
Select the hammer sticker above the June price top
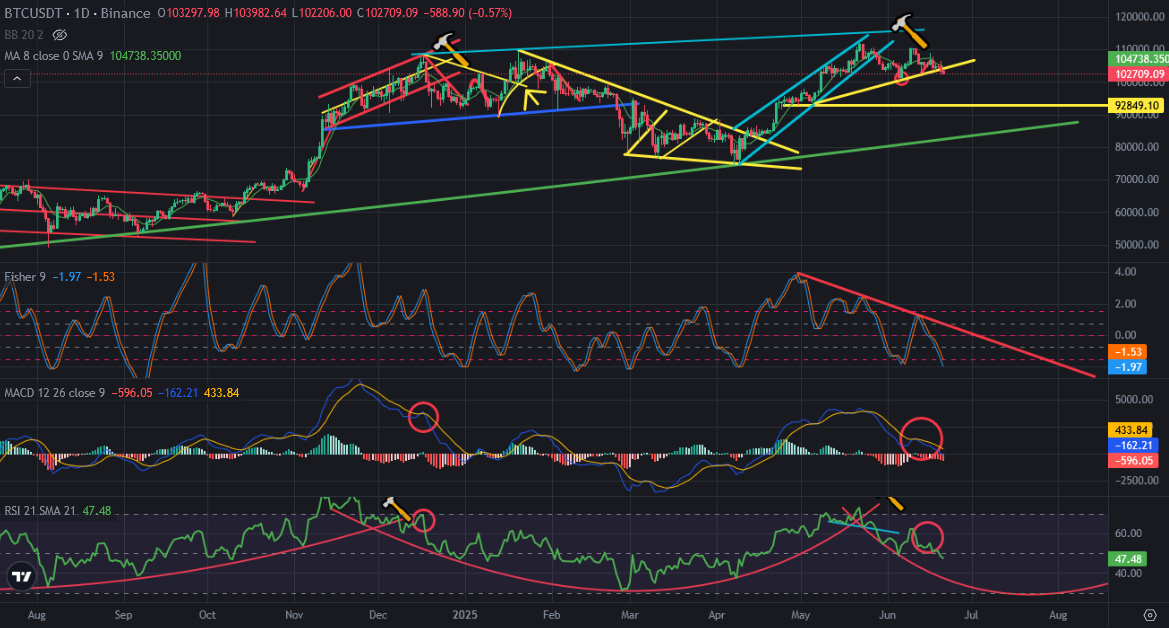909,30
